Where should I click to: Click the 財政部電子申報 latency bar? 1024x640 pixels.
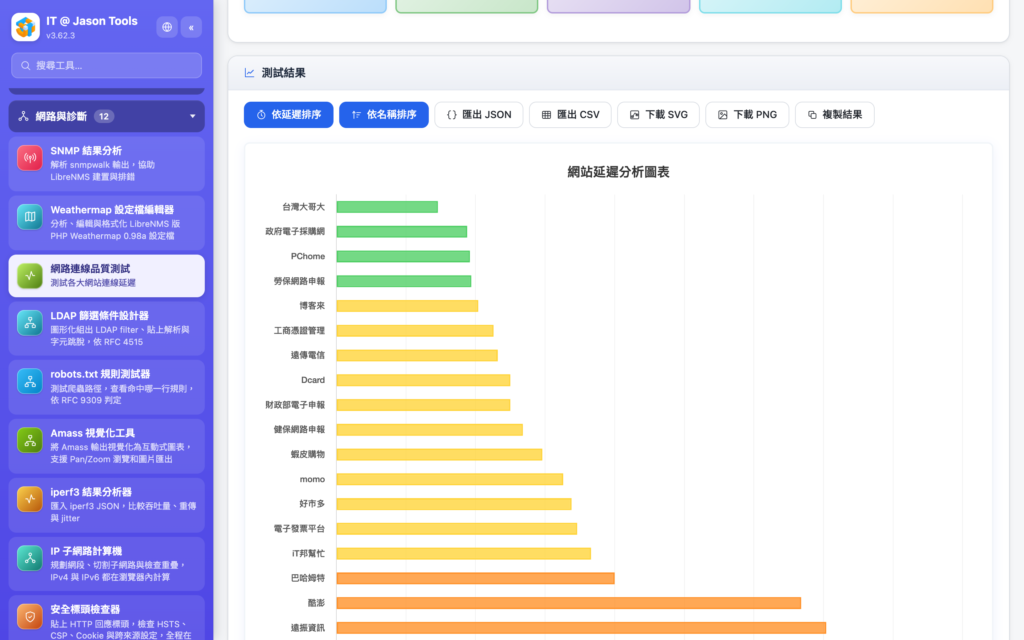423,405
